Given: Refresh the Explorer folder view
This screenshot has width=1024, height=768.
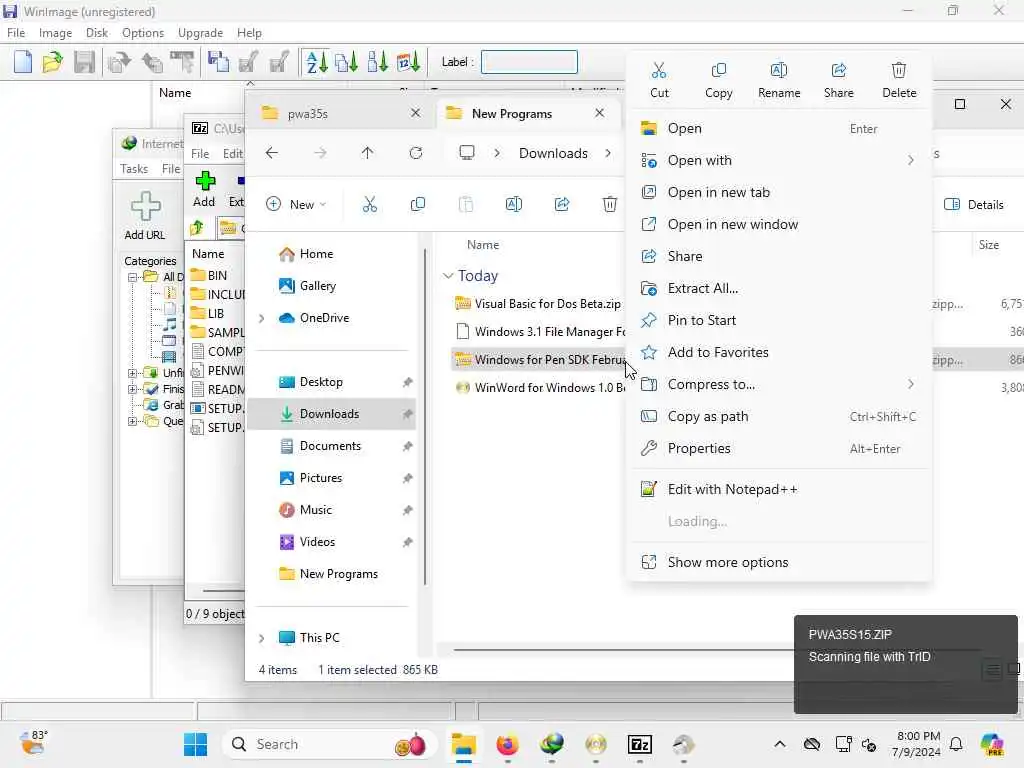Looking at the screenshot, I should click(x=415, y=153).
